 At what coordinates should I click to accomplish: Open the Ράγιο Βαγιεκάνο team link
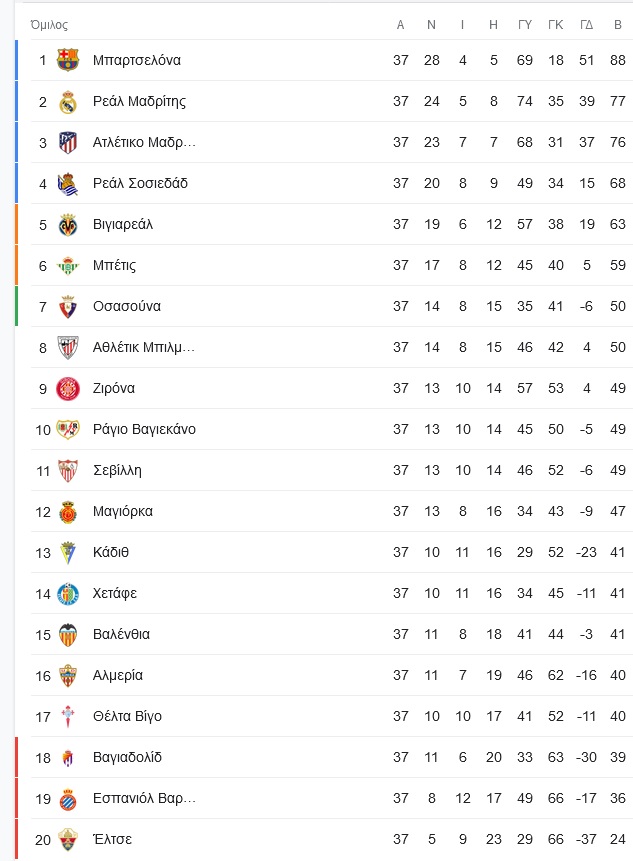click(143, 429)
